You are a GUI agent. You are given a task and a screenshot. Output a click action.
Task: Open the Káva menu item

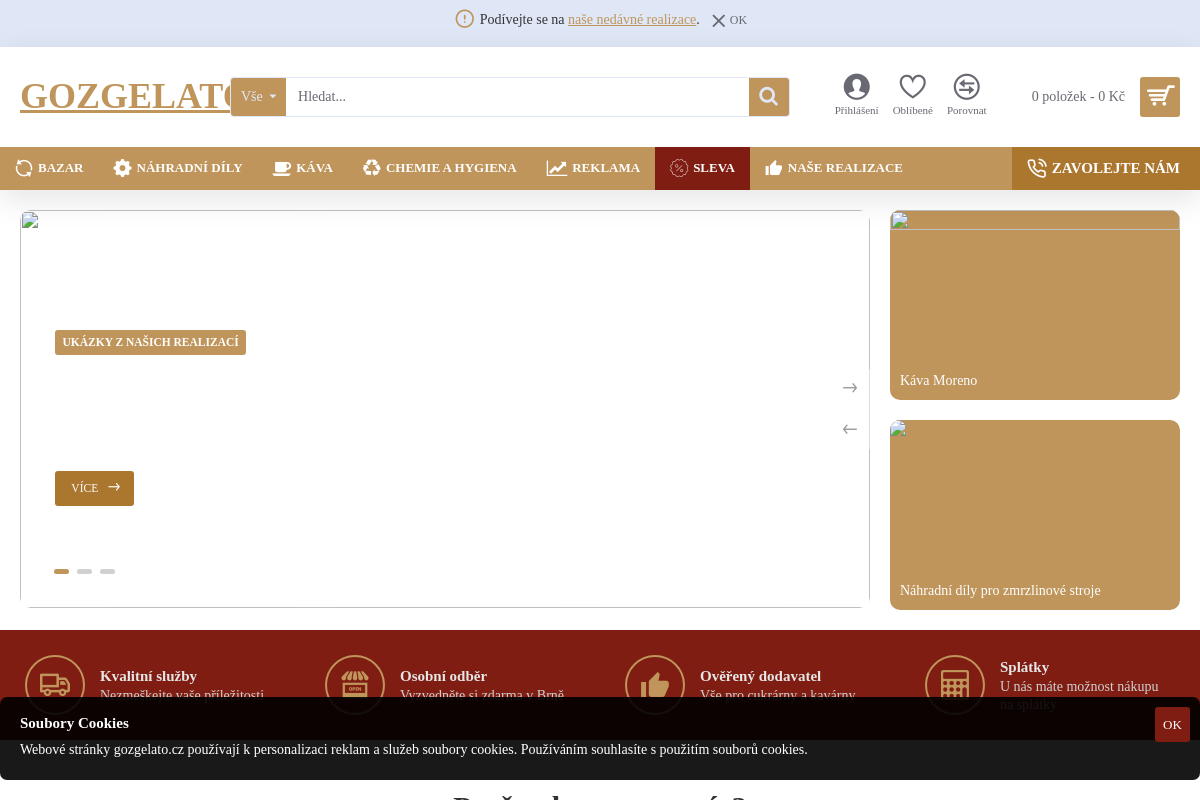tap(303, 168)
